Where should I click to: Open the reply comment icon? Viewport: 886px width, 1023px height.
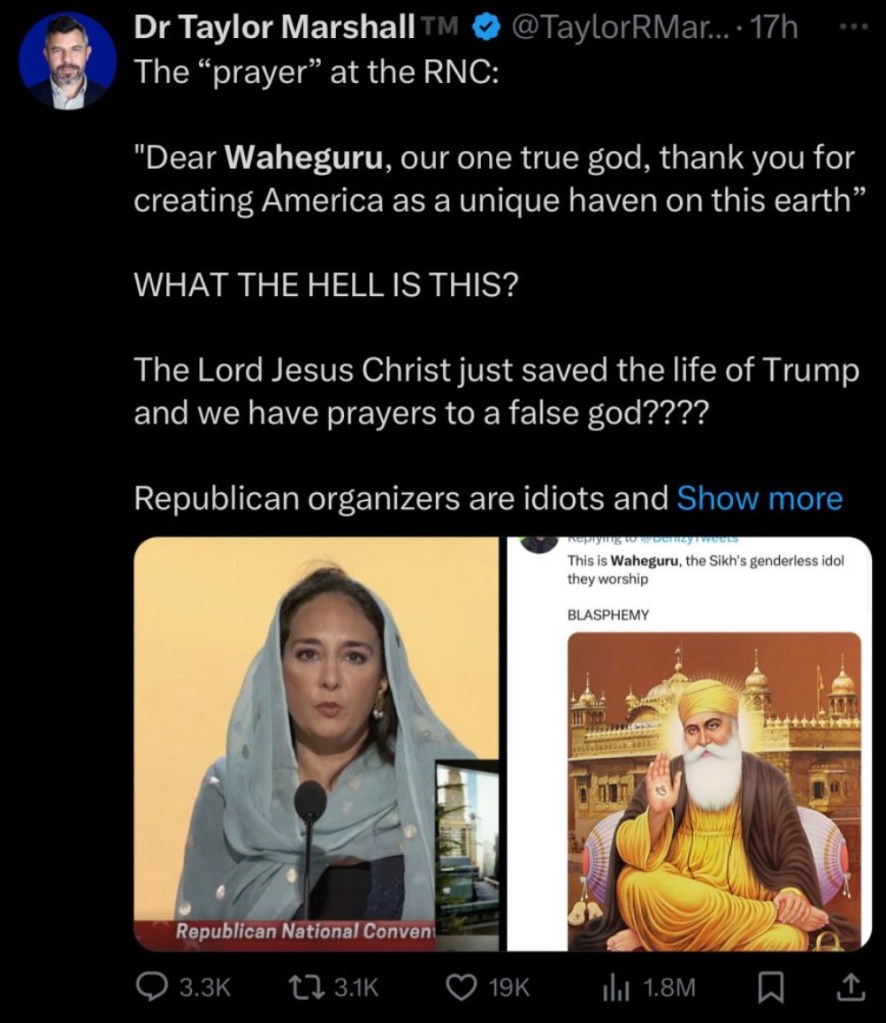(x=151, y=986)
